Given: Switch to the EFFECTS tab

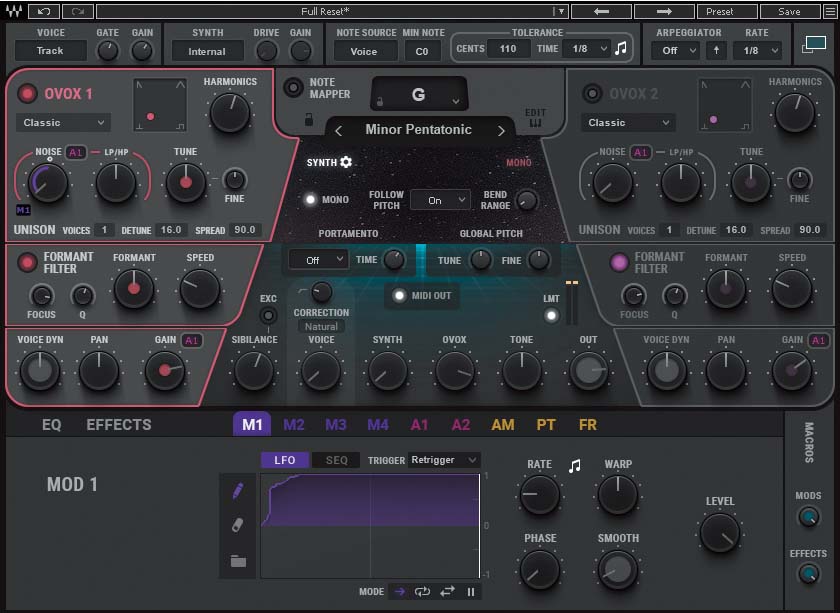Looking at the screenshot, I should point(119,425).
